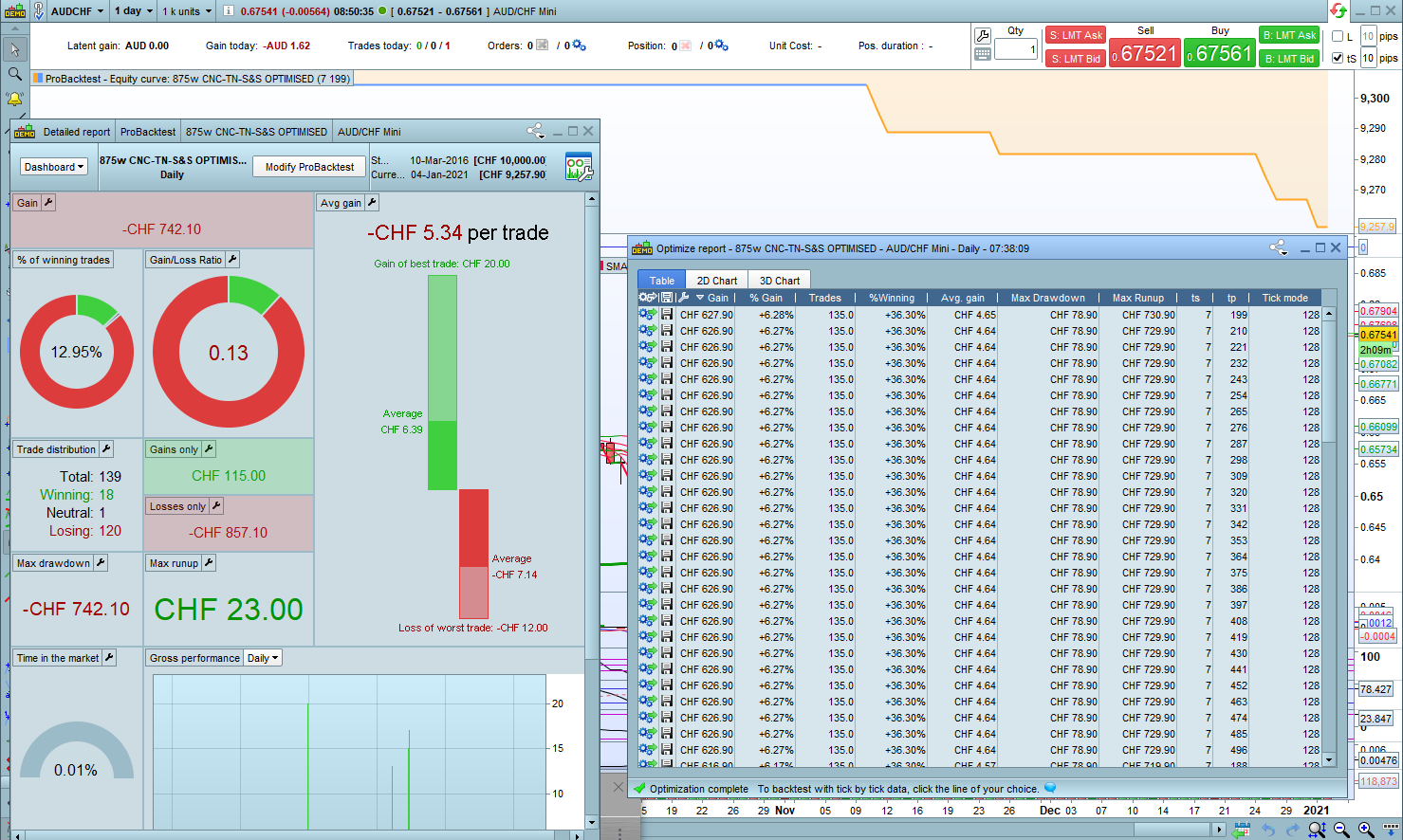The height and width of the screenshot is (840, 1403).
Task: Open the Dashboard dropdown
Action: tap(54, 167)
